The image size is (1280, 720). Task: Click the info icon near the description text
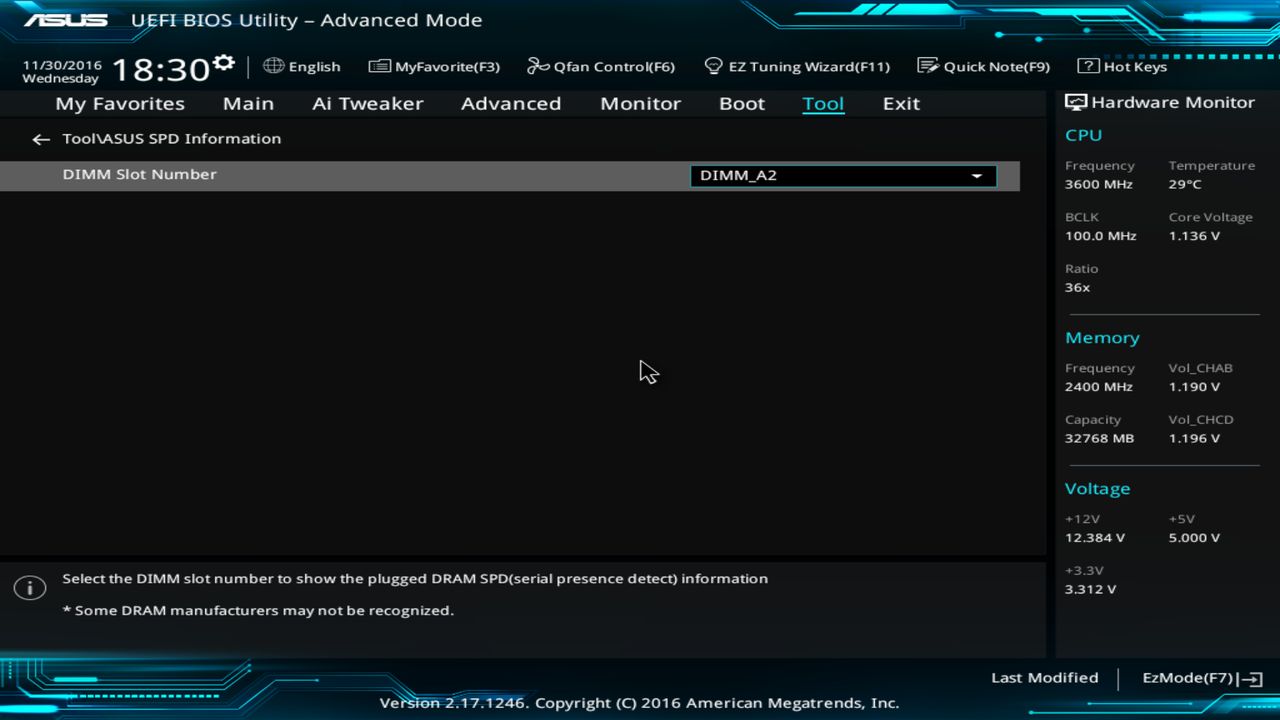[x=30, y=587]
